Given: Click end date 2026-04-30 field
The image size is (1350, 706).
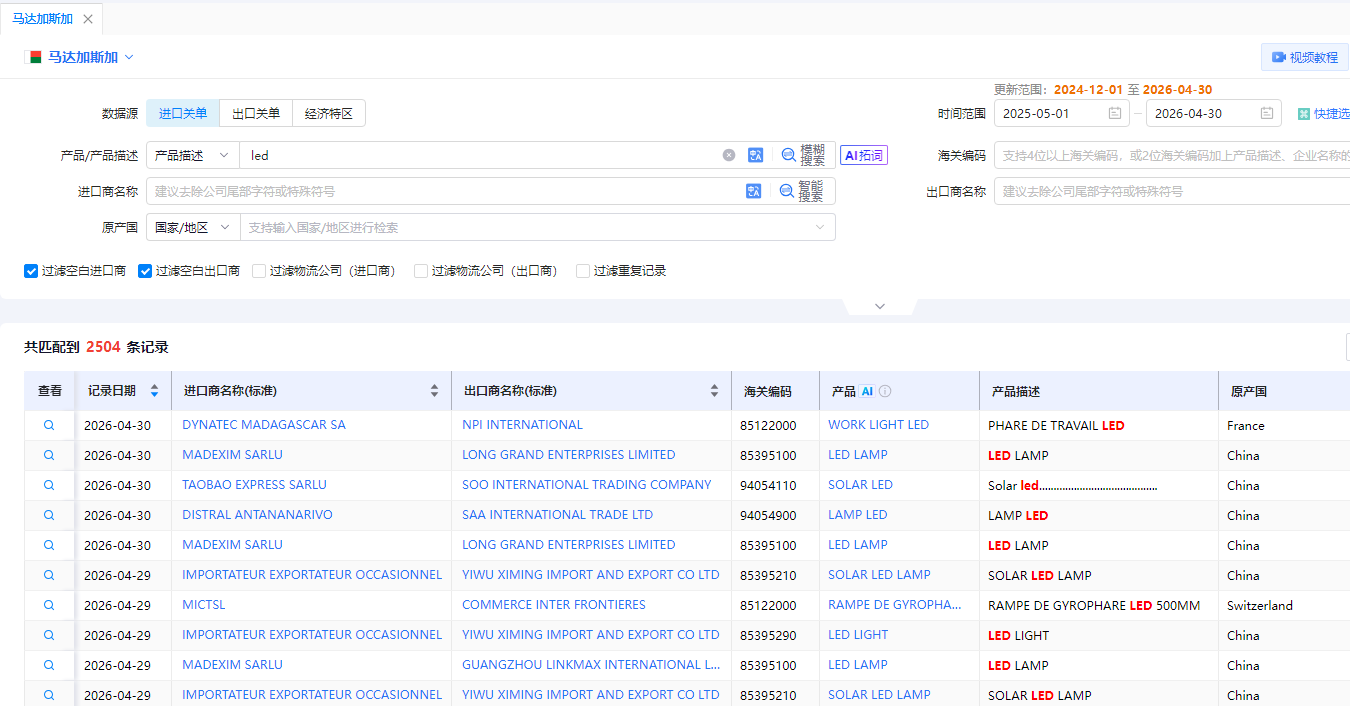Looking at the screenshot, I should pyautogui.click(x=1214, y=113).
